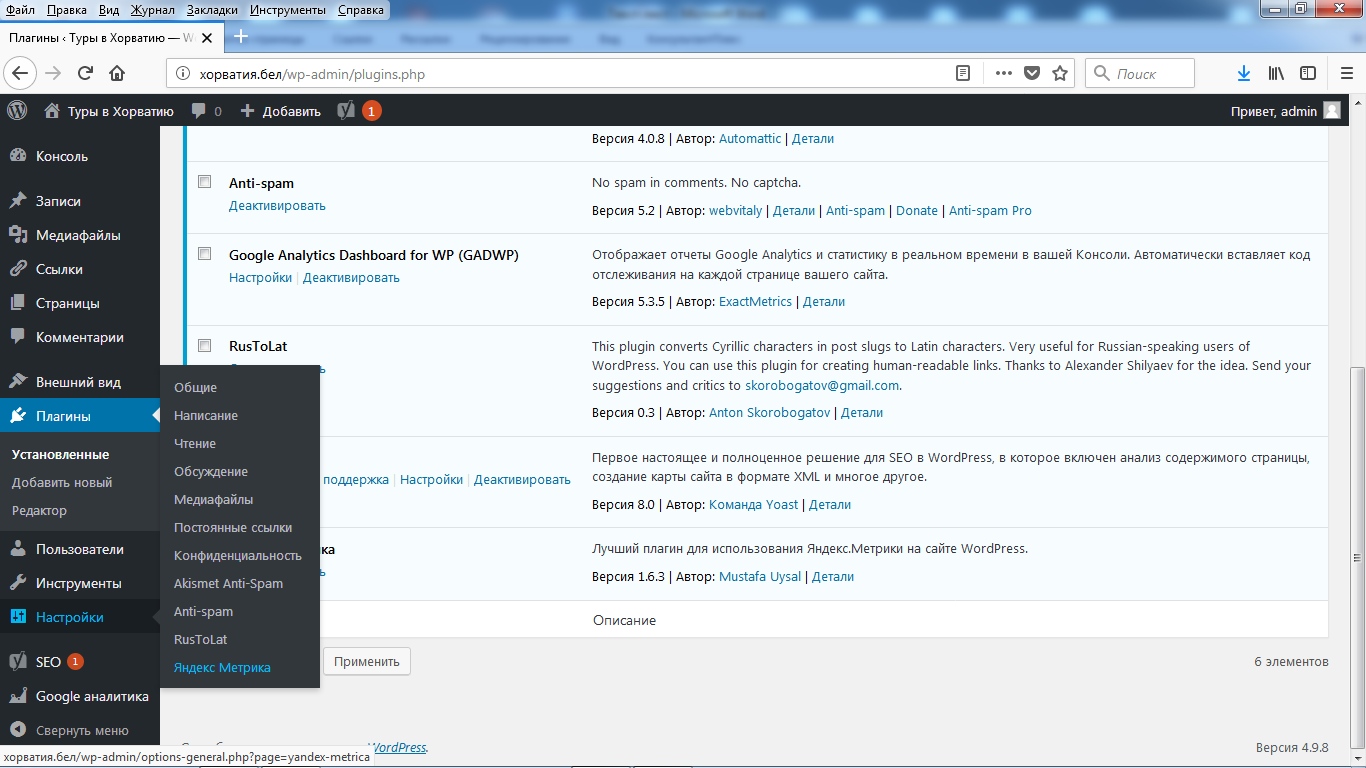Choose Постоянные ссылки in settings submenu

tap(233, 527)
